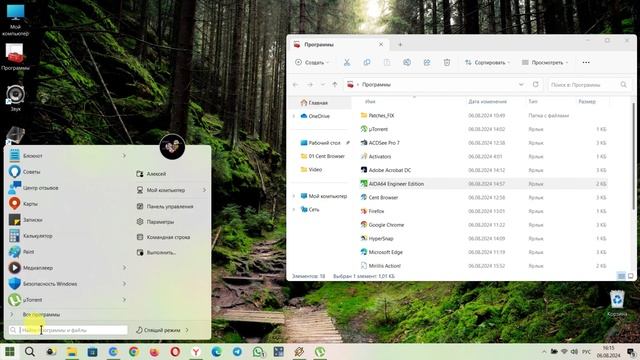
Task: Sort by Дата изменения column header
Action: click(x=487, y=102)
